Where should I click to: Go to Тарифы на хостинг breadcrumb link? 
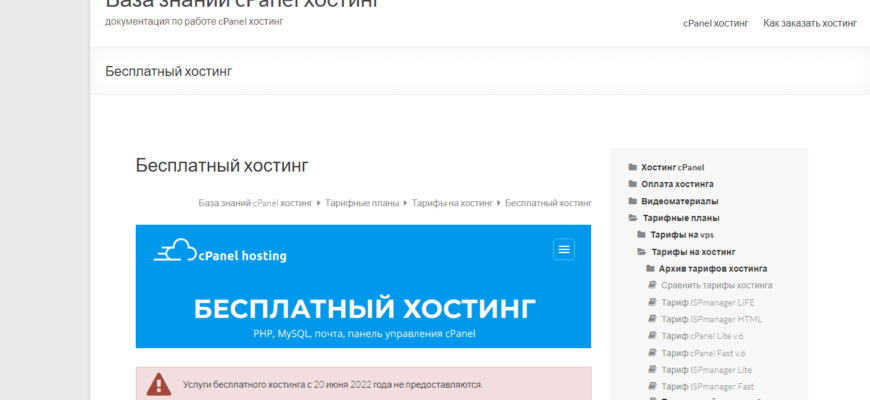(452, 203)
